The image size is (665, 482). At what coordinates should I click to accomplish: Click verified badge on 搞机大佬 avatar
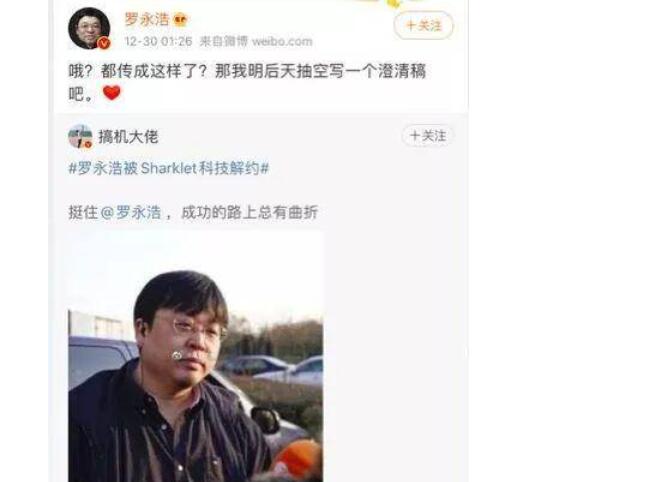click(88, 145)
